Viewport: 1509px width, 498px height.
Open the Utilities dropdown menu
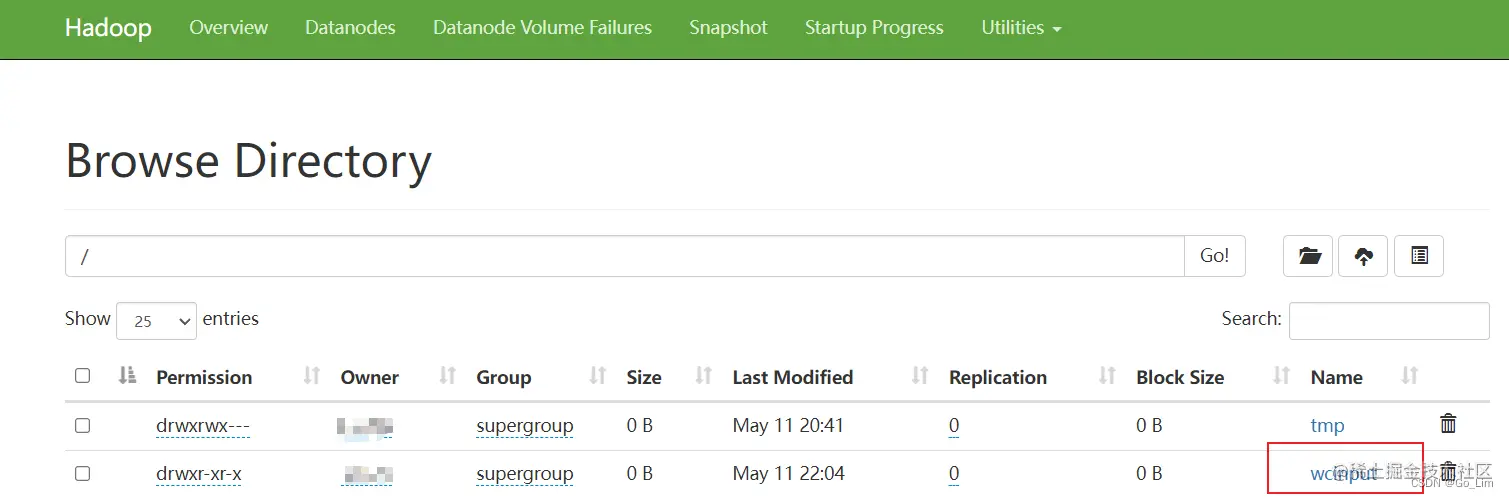pyautogui.click(x=1021, y=28)
